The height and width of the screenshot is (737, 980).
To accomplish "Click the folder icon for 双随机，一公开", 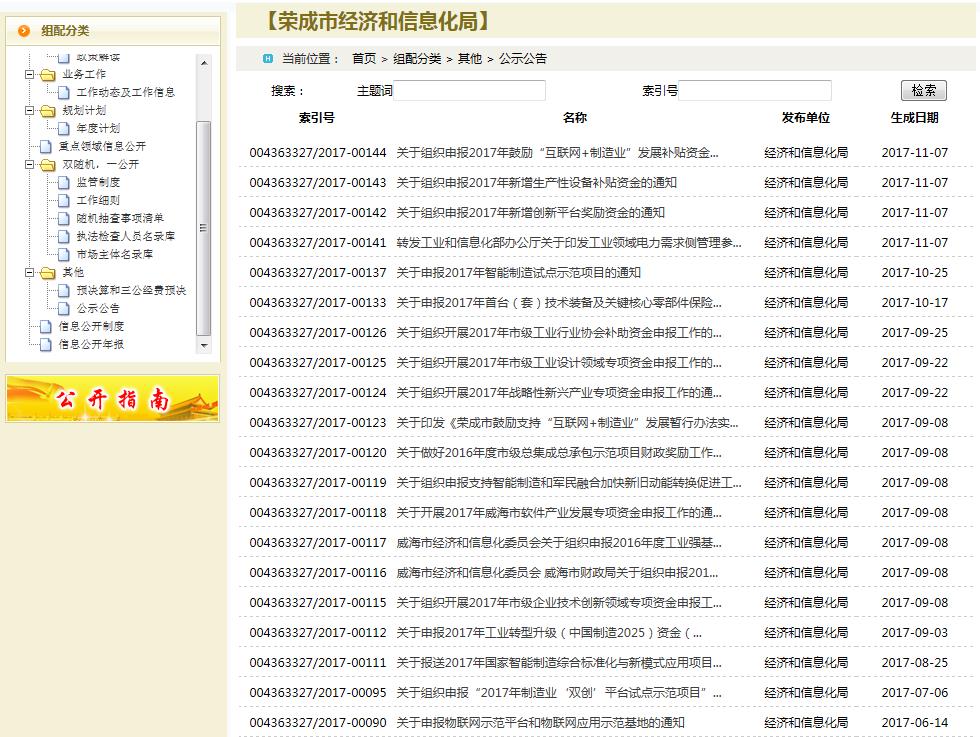I will tap(47, 165).
